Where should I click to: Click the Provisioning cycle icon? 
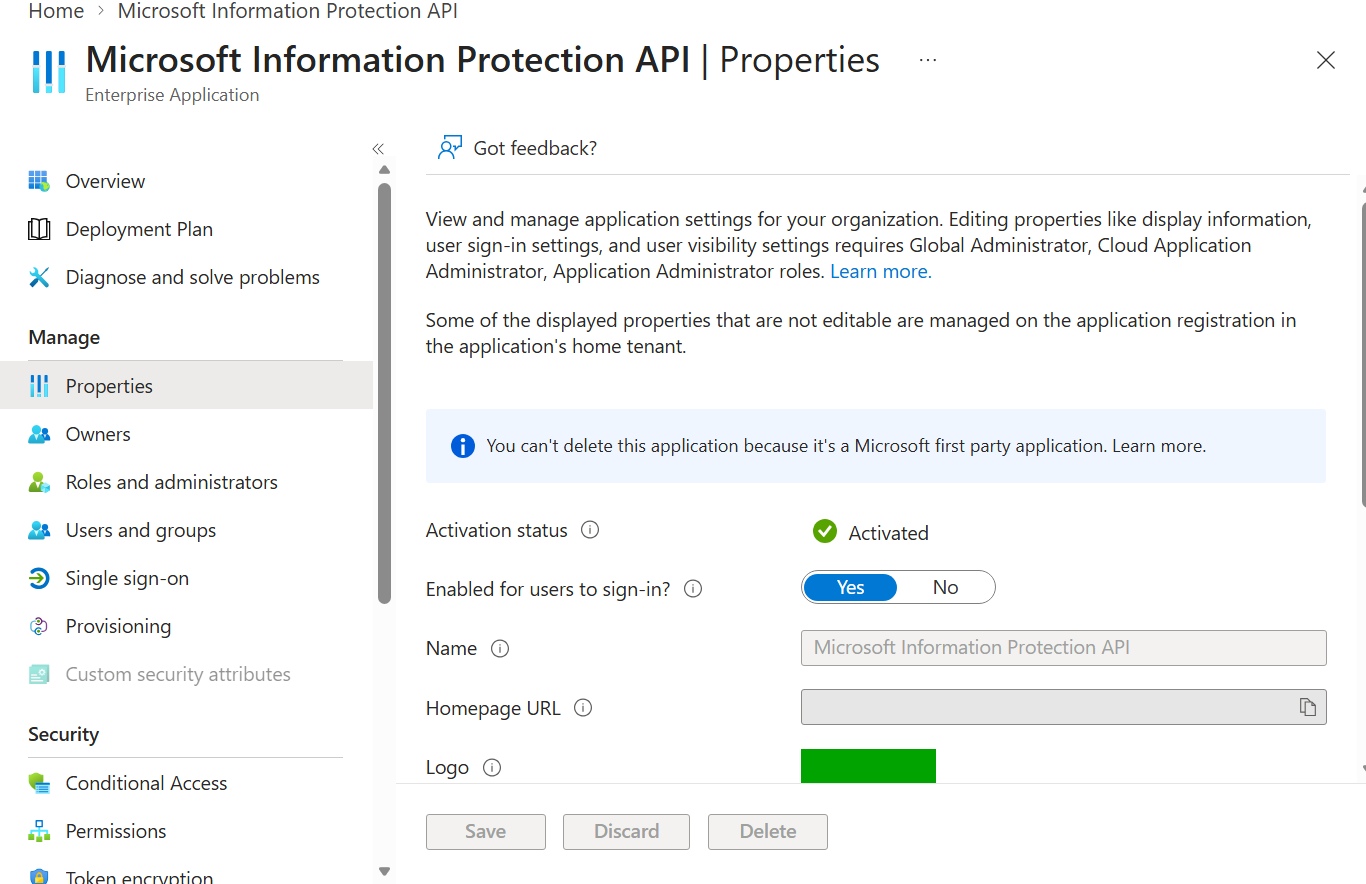pos(39,626)
